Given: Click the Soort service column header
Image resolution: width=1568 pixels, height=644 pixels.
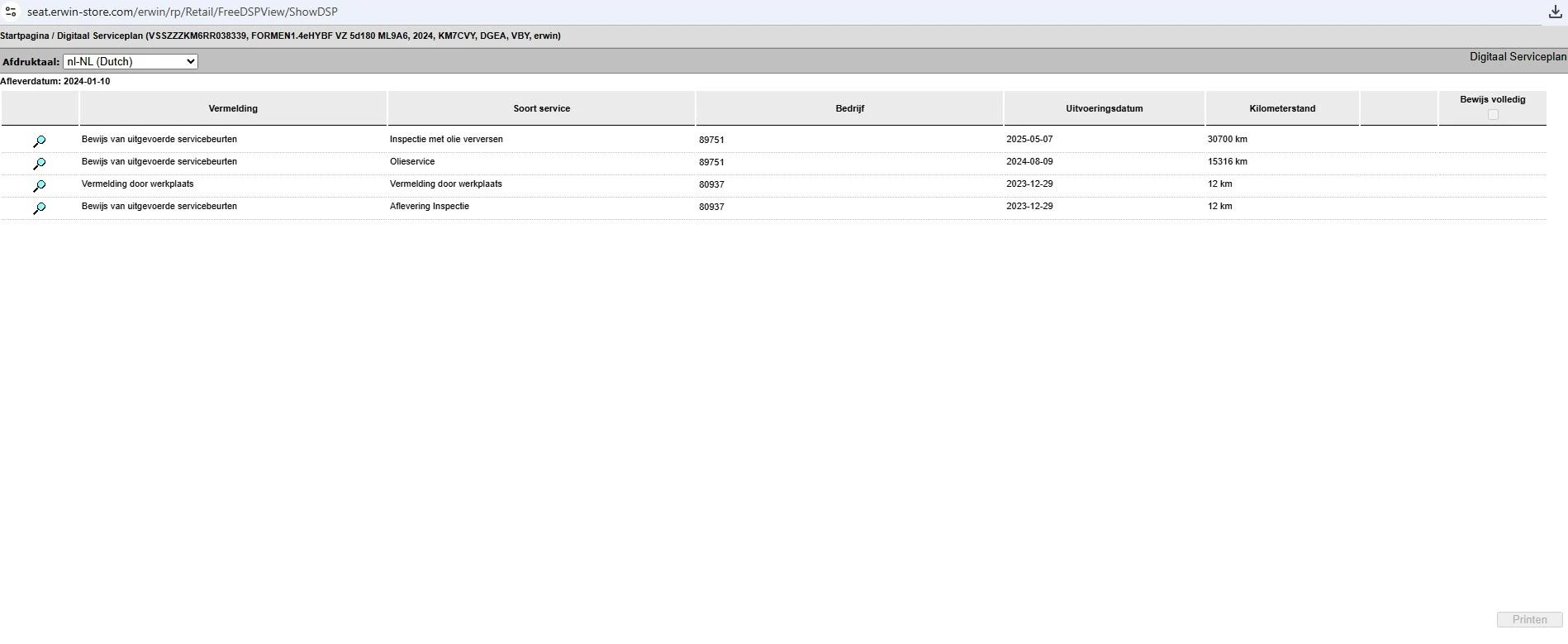Looking at the screenshot, I should coord(542,108).
